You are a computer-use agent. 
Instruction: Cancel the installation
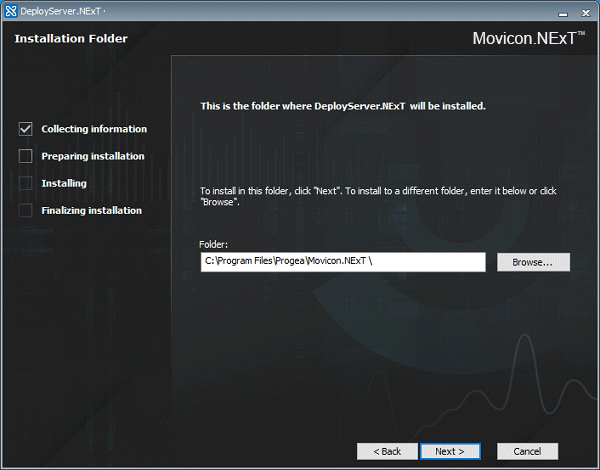(x=527, y=451)
